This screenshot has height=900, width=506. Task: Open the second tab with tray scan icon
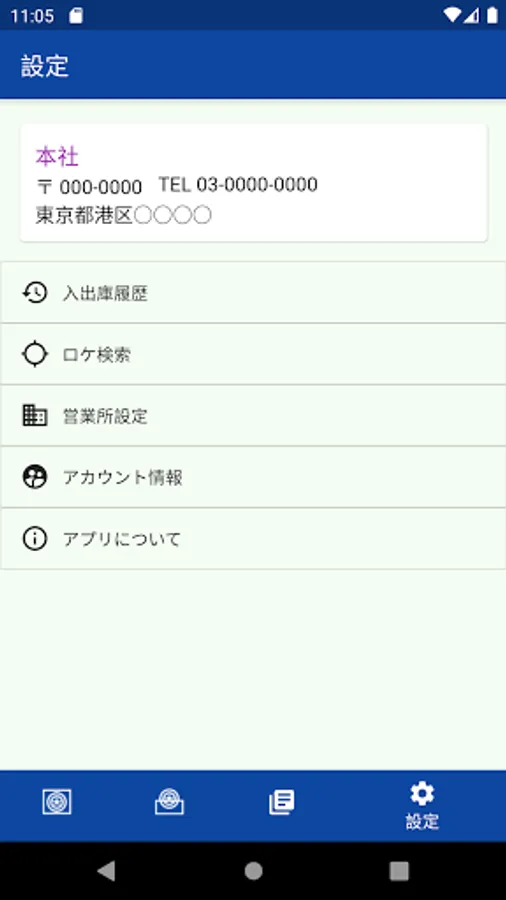169,802
